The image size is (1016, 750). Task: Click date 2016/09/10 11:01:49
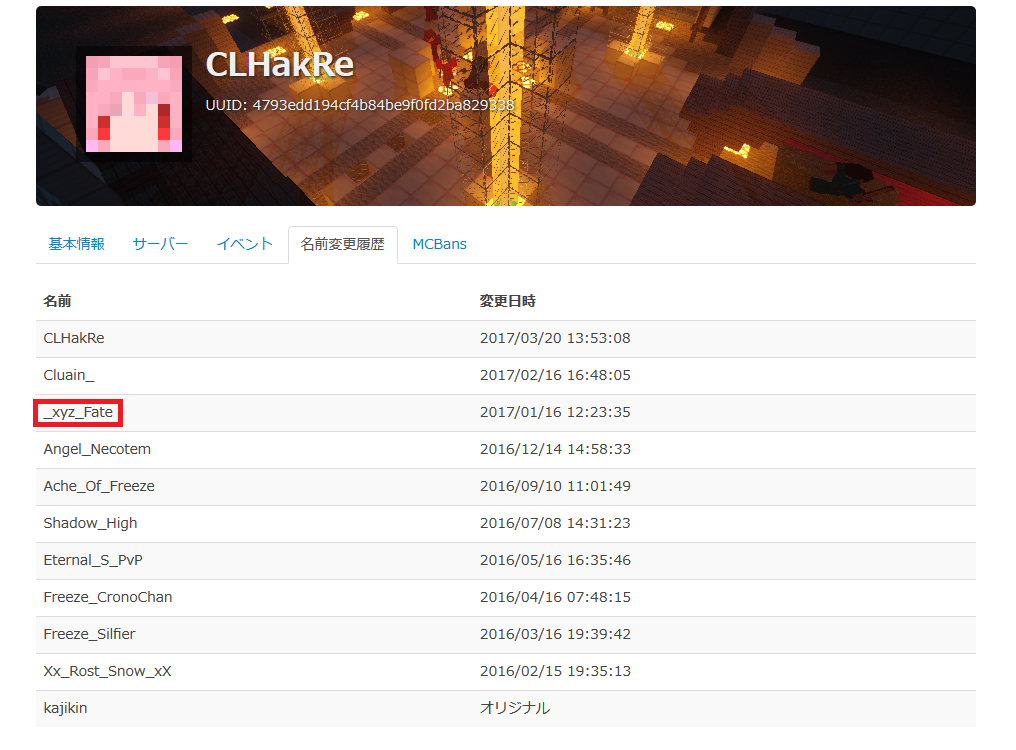(x=555, y=486)
